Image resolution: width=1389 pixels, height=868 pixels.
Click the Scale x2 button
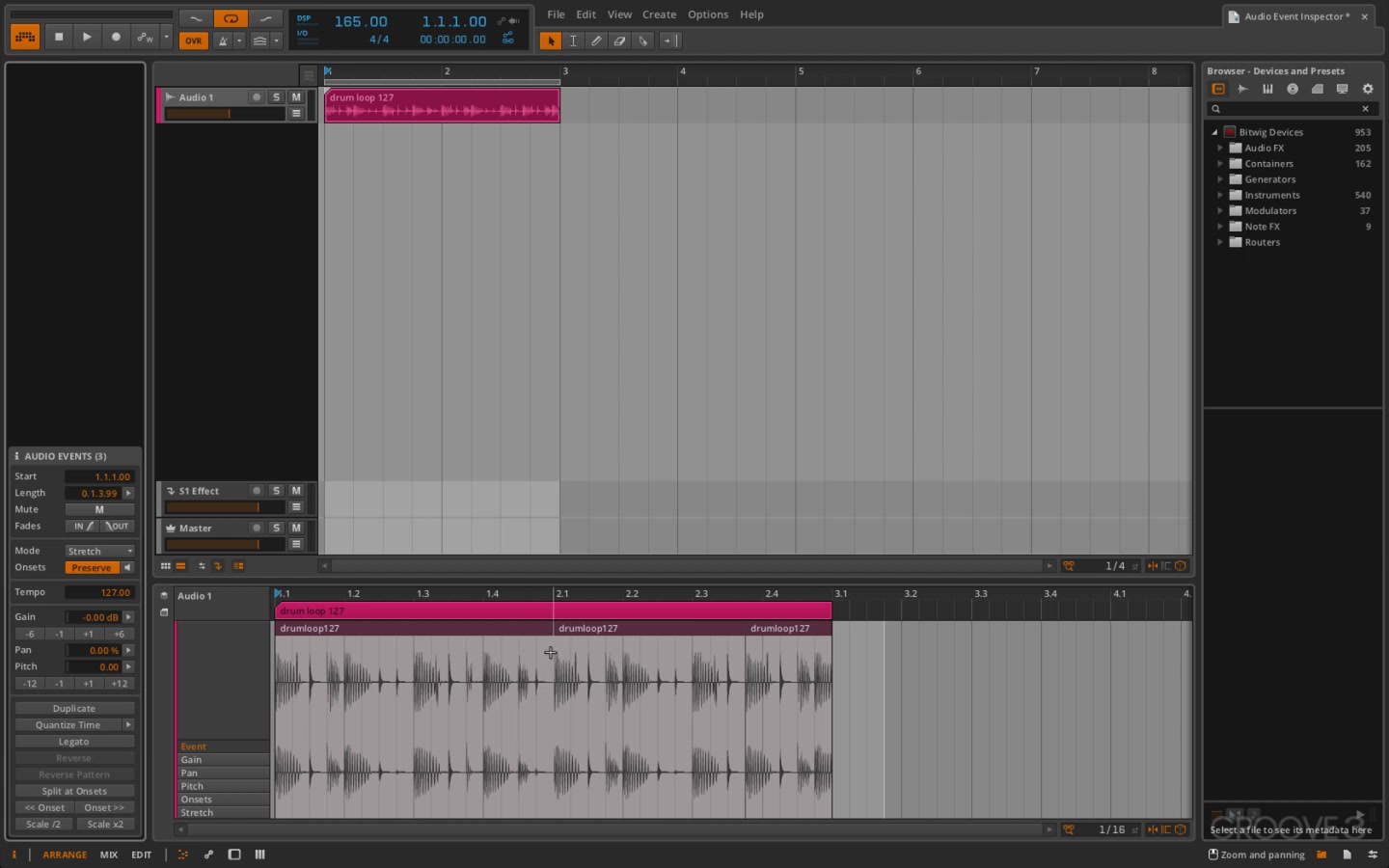[105, 825]
